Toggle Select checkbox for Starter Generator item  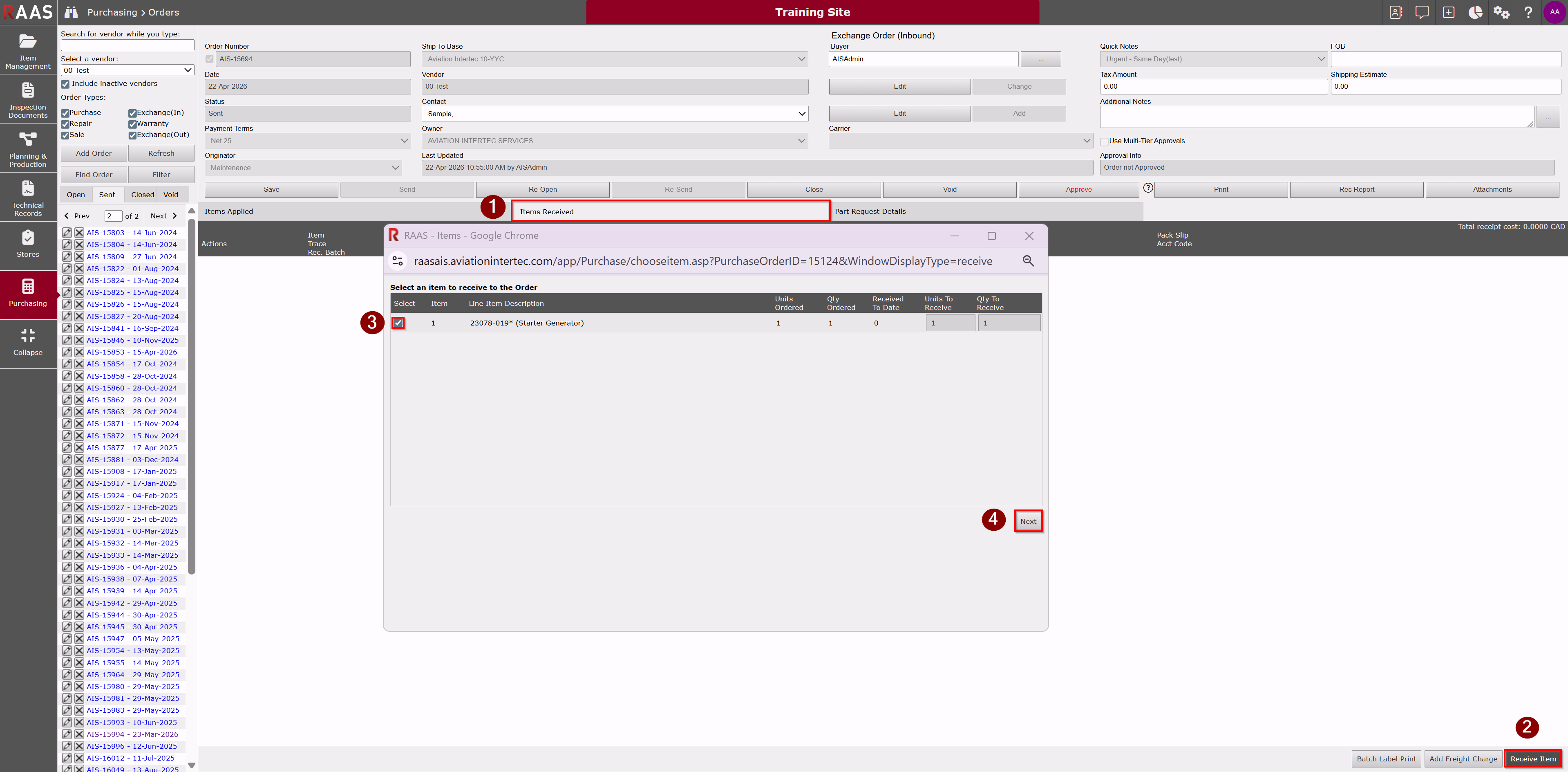(x=398, y=323)
